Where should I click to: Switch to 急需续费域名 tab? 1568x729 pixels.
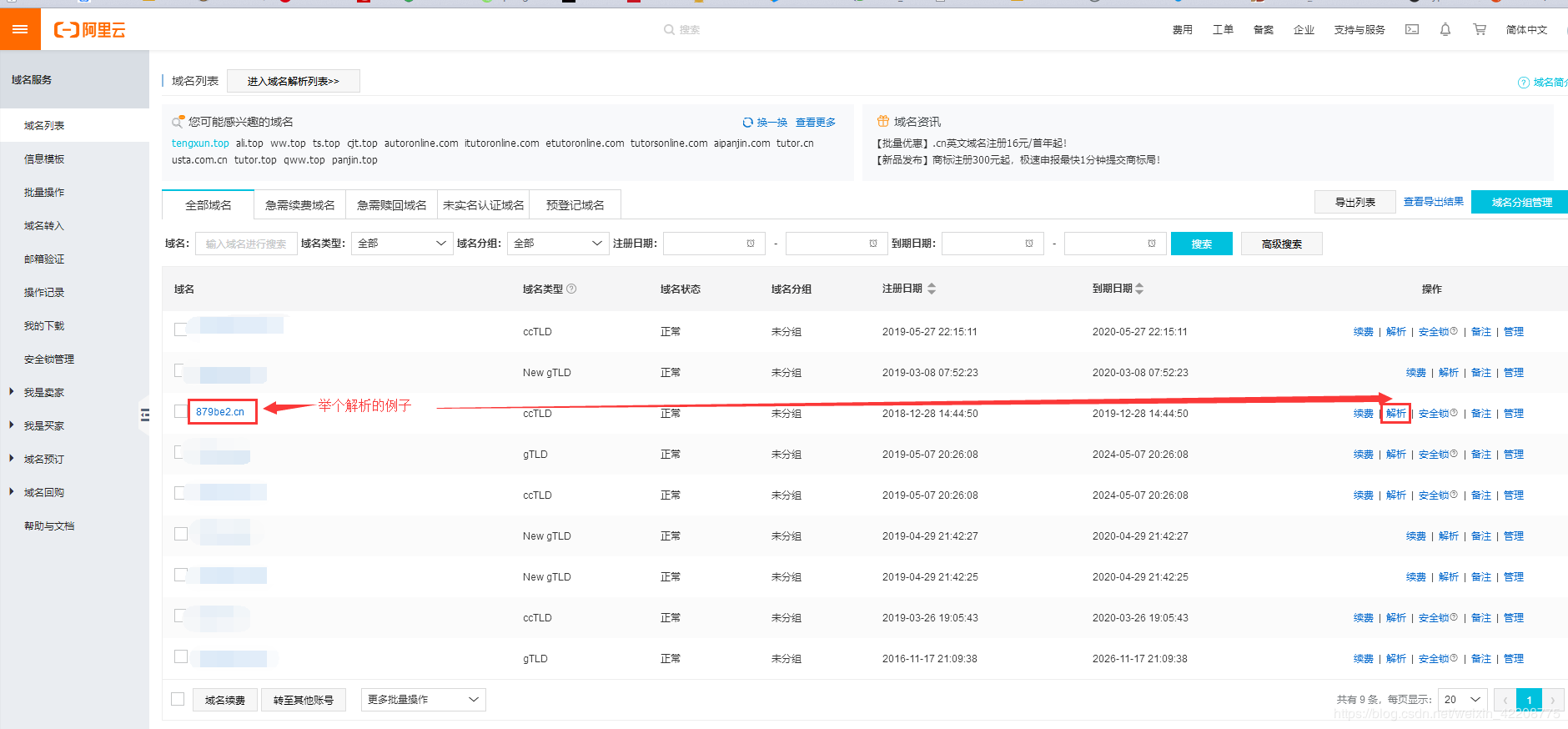300,205
